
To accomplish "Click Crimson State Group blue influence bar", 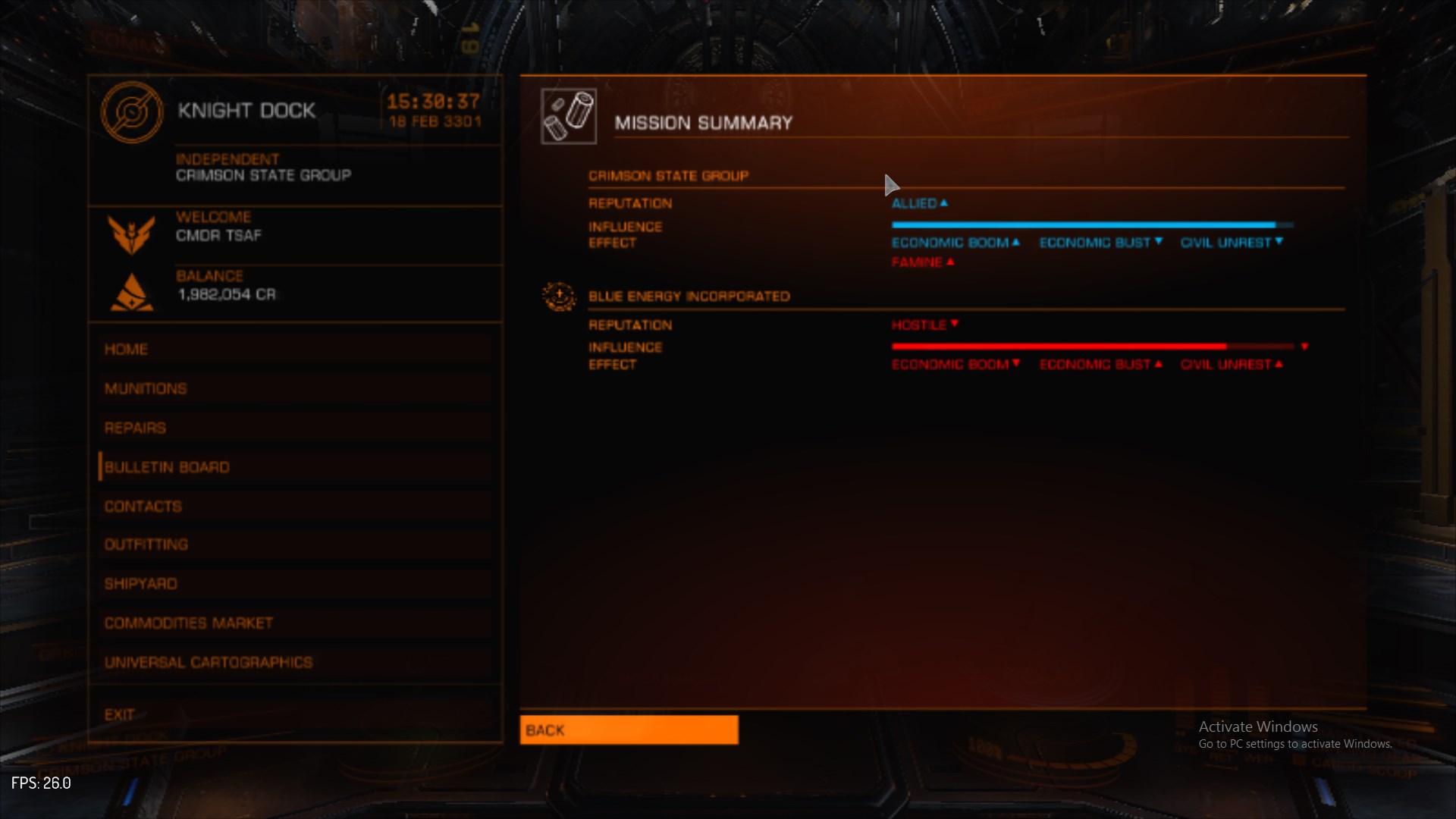I will tap(1093, 225).
